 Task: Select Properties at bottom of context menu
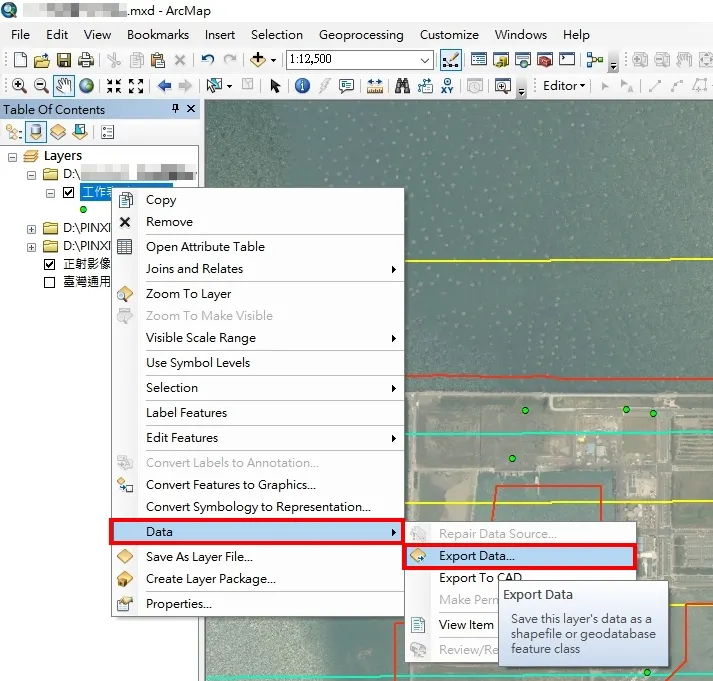178,603
